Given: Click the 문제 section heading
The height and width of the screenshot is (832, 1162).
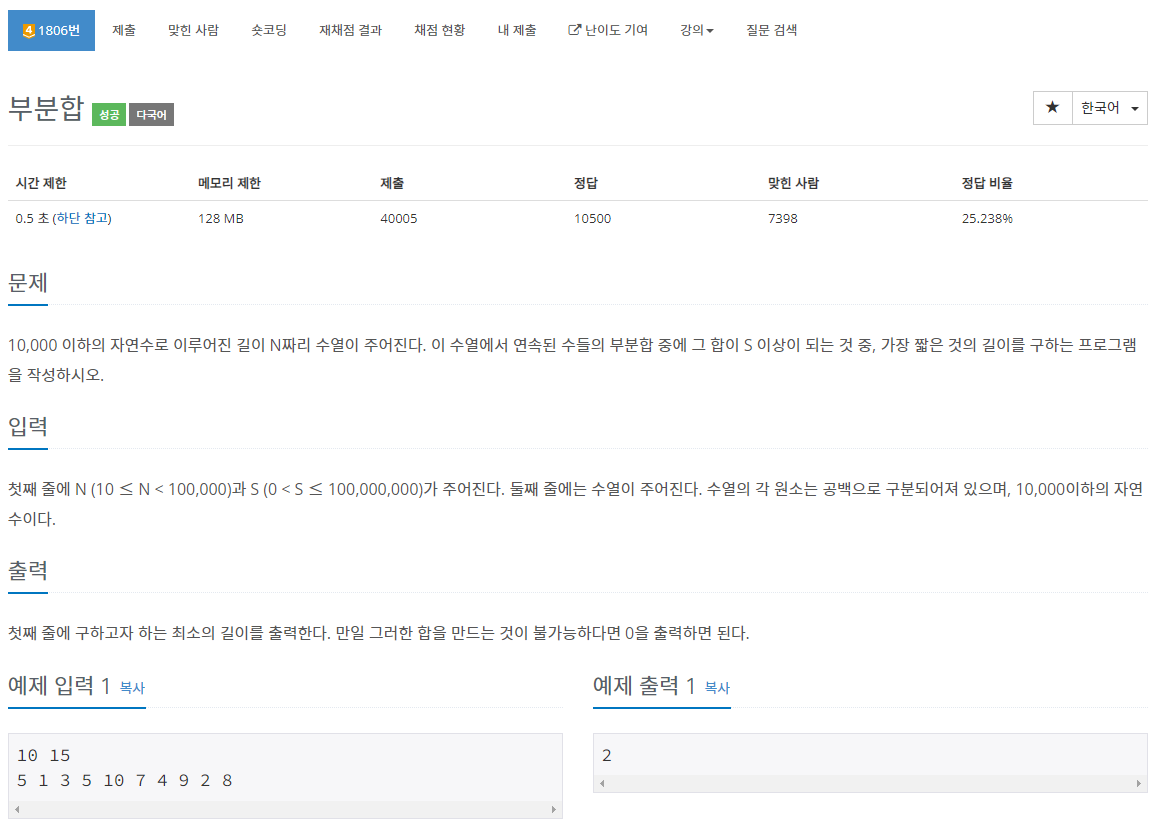Looking at the screenshot, I should [x=28, y=283].
